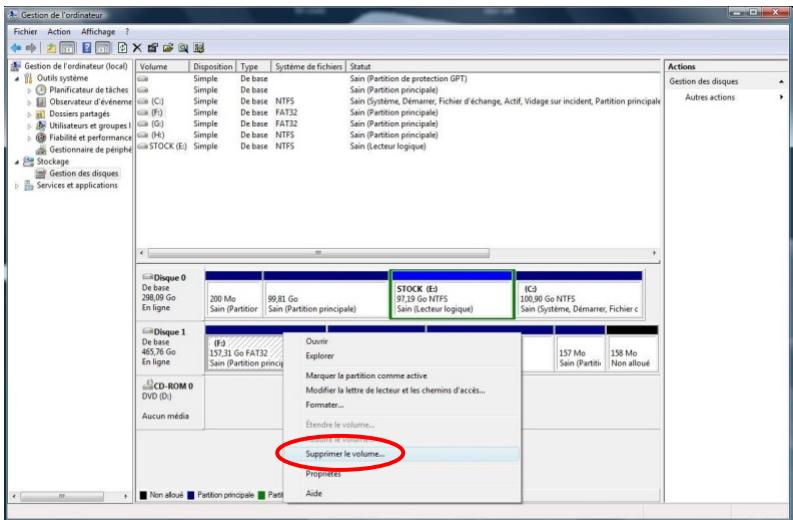
Task: Click the Dossiers partagés folder icon
Action: [41, 114]
